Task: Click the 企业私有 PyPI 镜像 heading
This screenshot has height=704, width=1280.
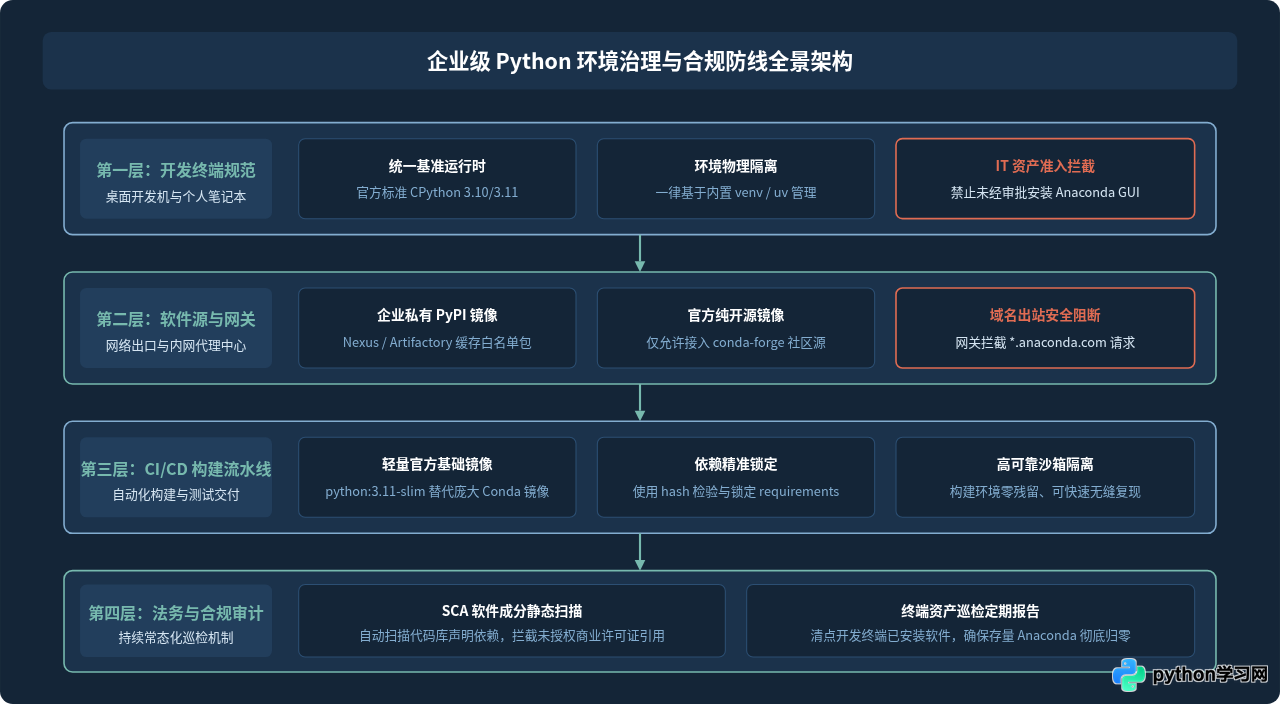Action: click(437, 315)
